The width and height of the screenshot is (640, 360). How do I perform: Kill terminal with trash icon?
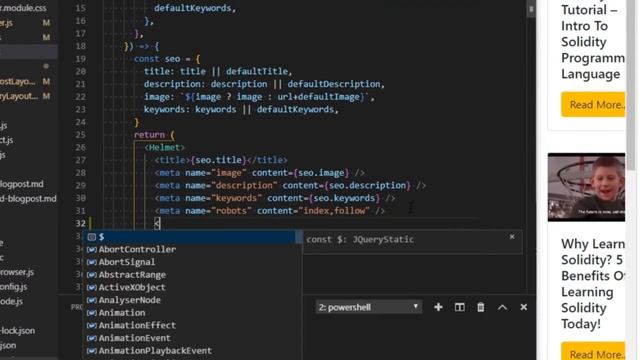tap(481, 307)
